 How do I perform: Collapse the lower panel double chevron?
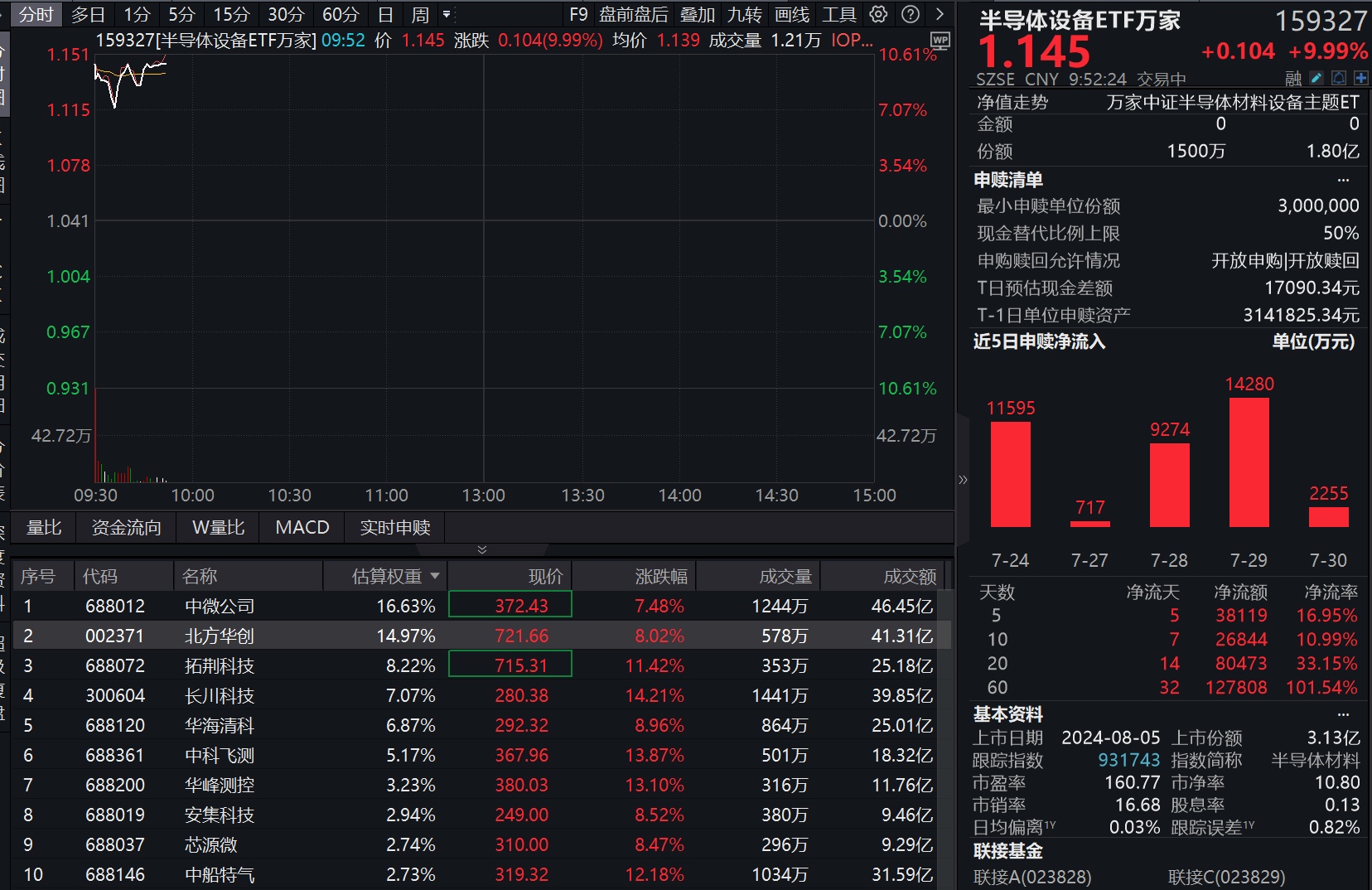click(482, 549)
